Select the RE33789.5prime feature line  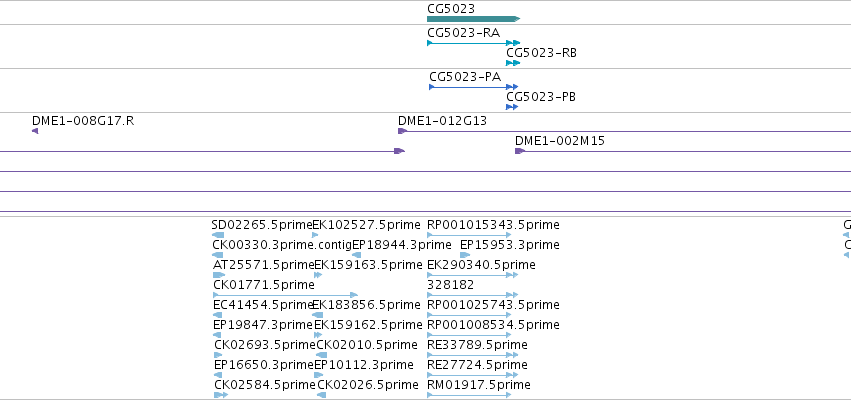coord(473,355)
